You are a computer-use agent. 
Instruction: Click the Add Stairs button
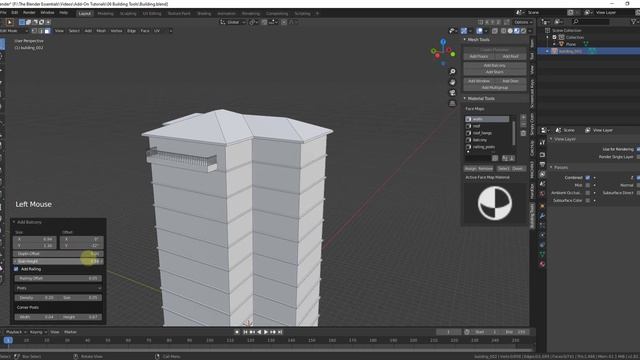click(x=494, y=72)
